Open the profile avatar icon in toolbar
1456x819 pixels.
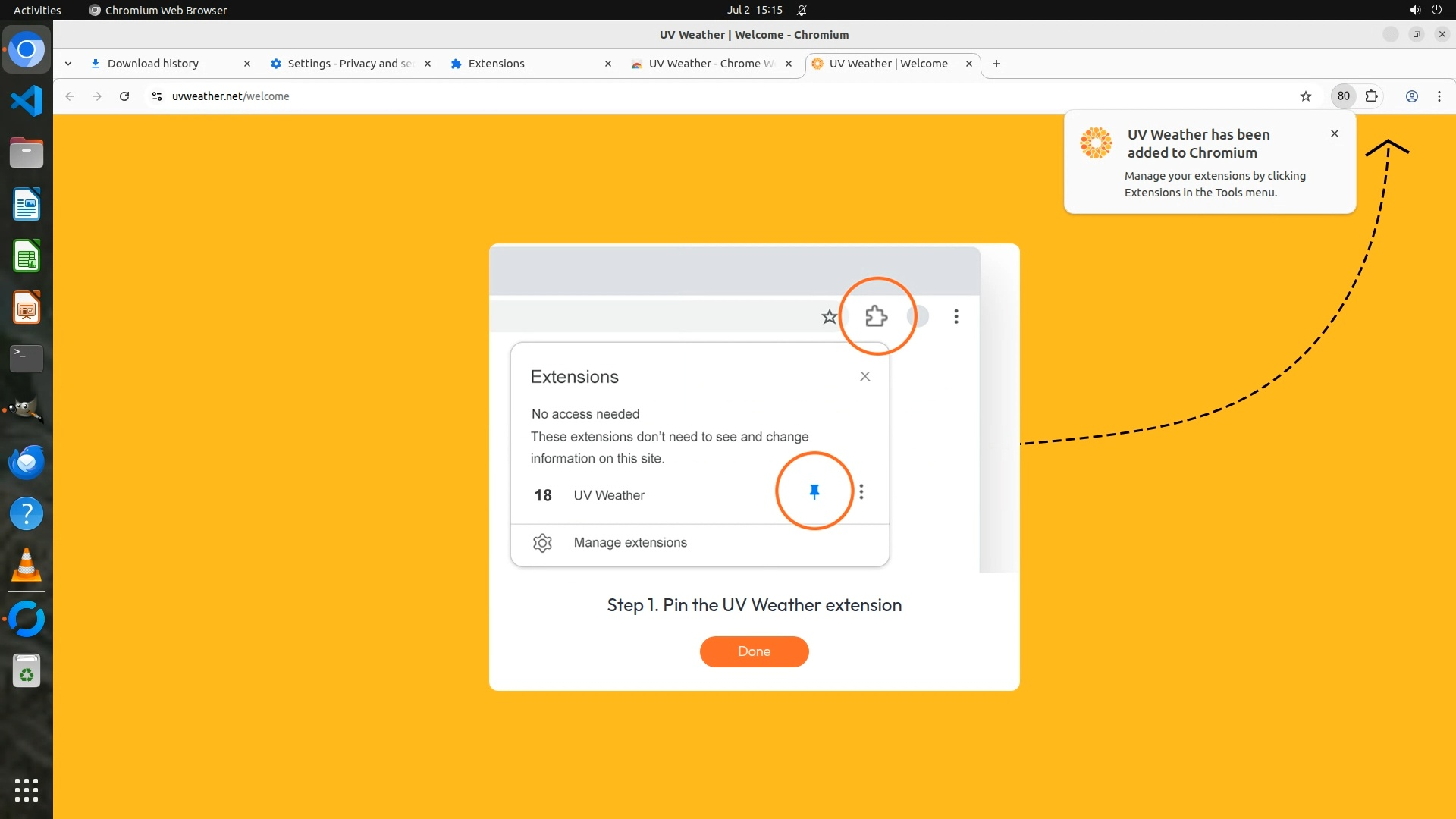pyautogui.click(x=1411, y=96)
